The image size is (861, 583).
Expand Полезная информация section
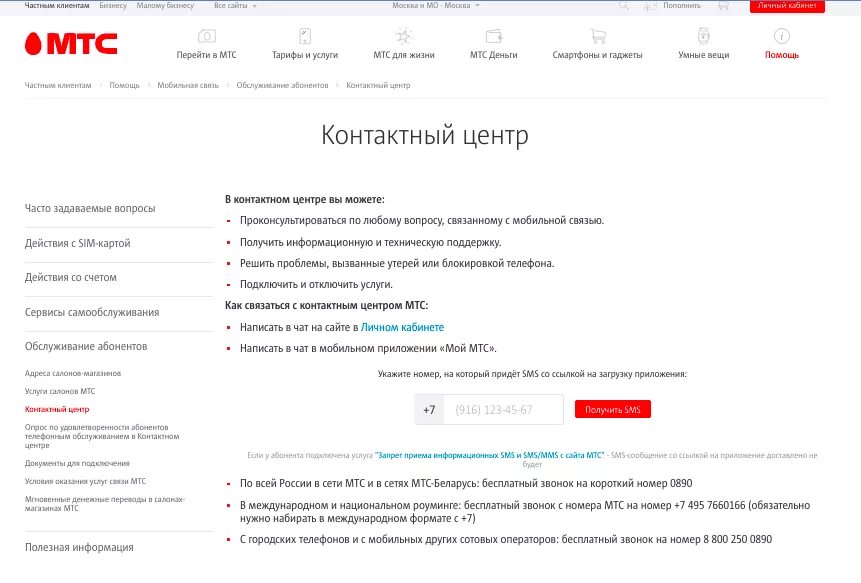pyautogui.click(x=79, y=547)
